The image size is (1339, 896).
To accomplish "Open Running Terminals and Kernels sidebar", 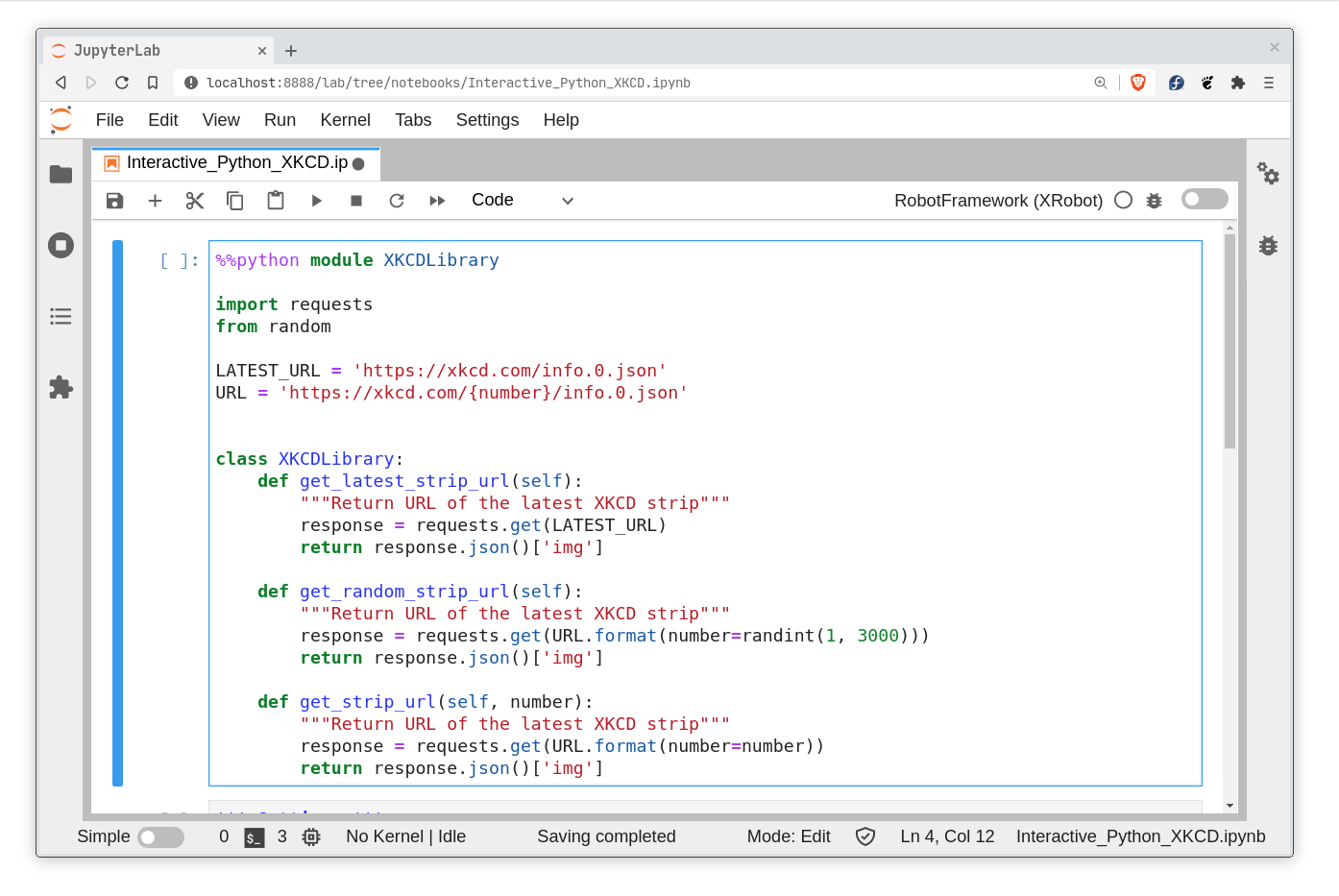I will (61, 245).
